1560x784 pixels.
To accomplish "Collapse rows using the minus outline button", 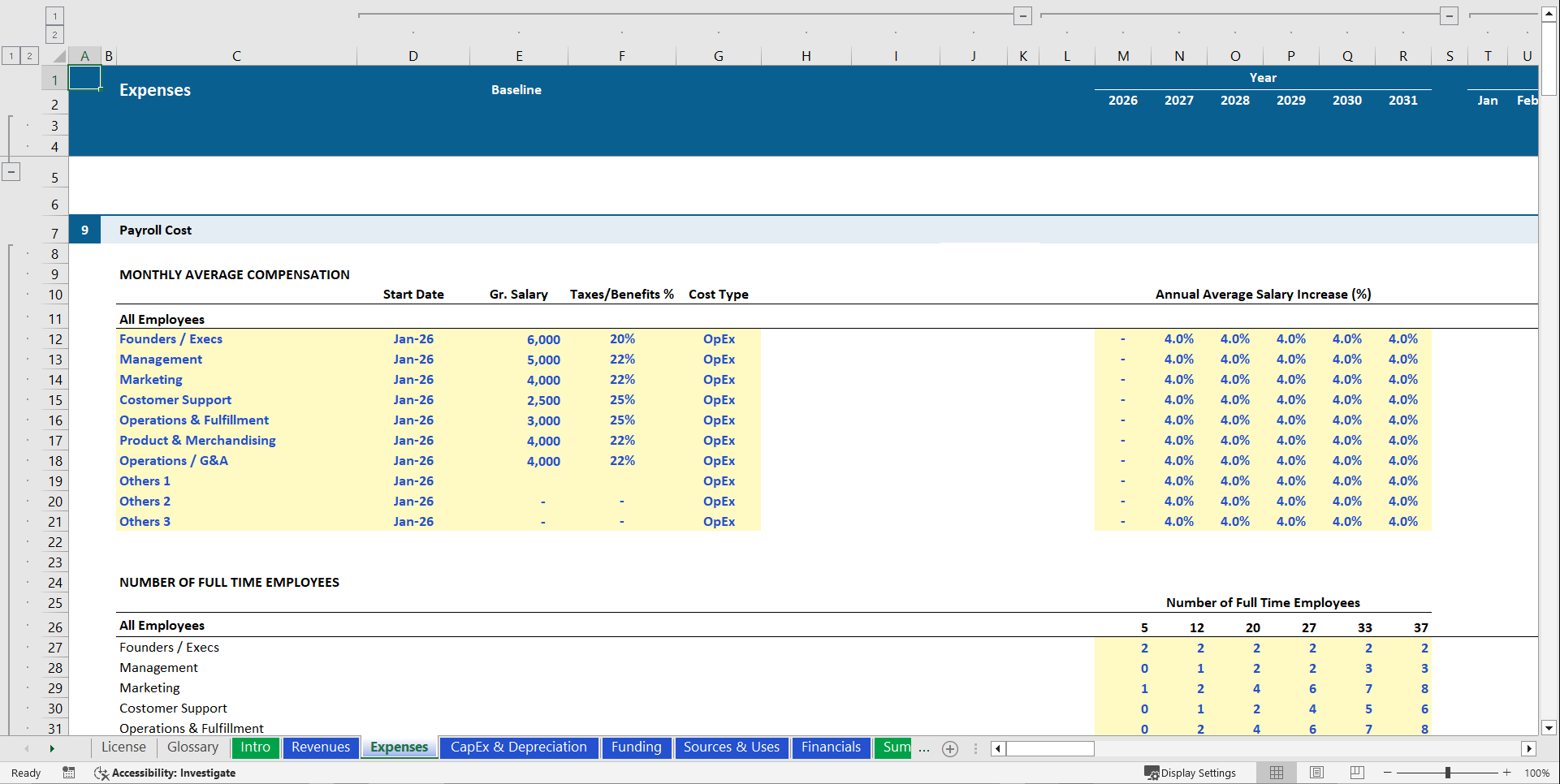I will coord(11,171).
